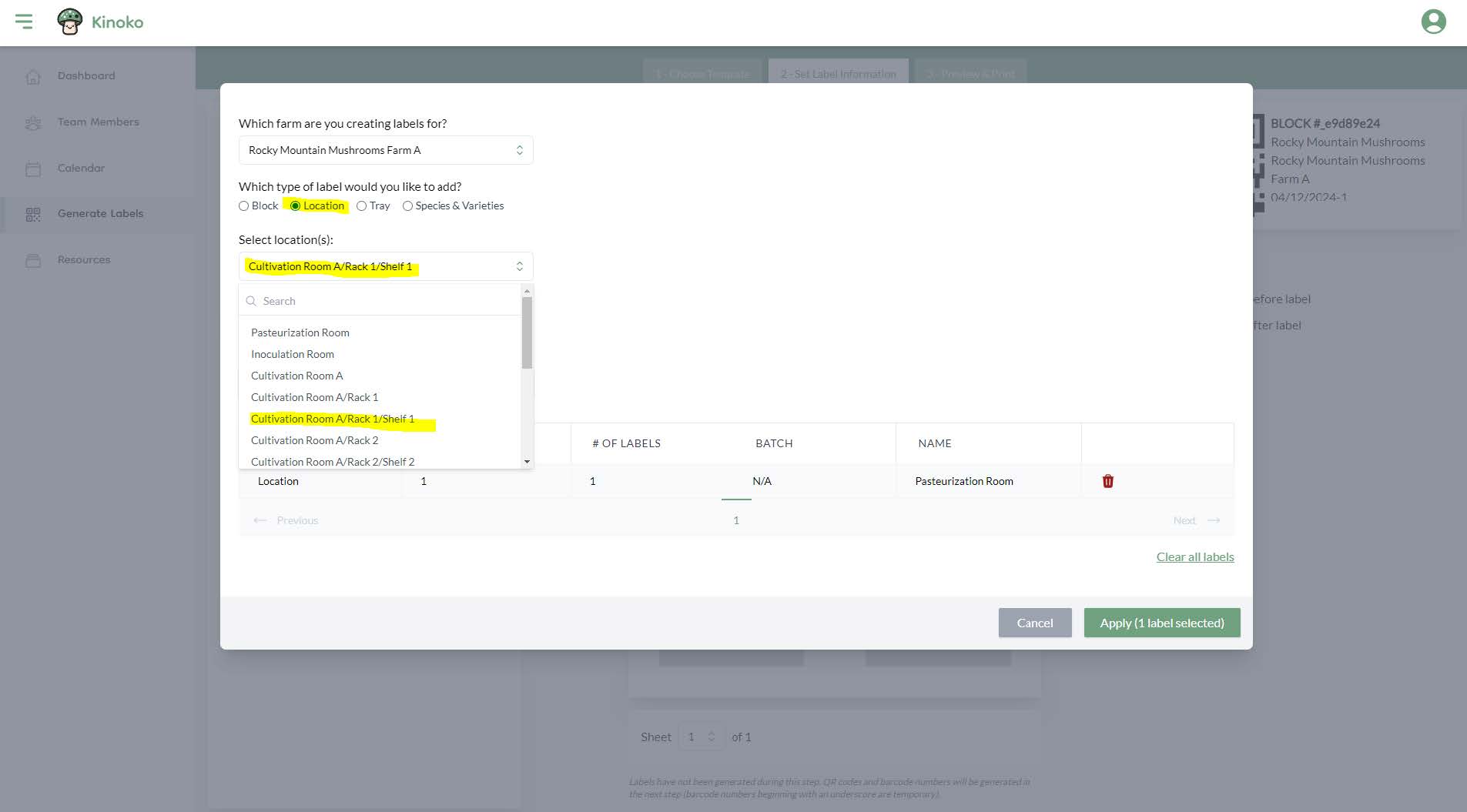Select the Tray label type radio

[362, 206]
